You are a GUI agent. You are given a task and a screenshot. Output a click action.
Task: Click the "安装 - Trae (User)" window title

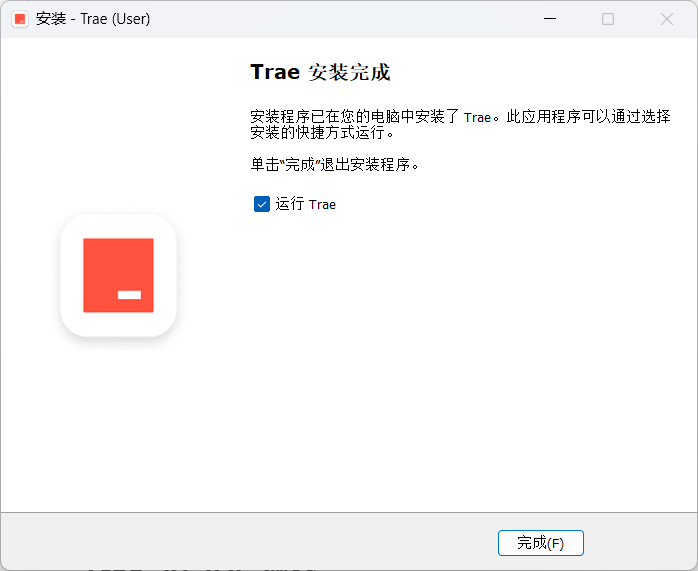93,19
